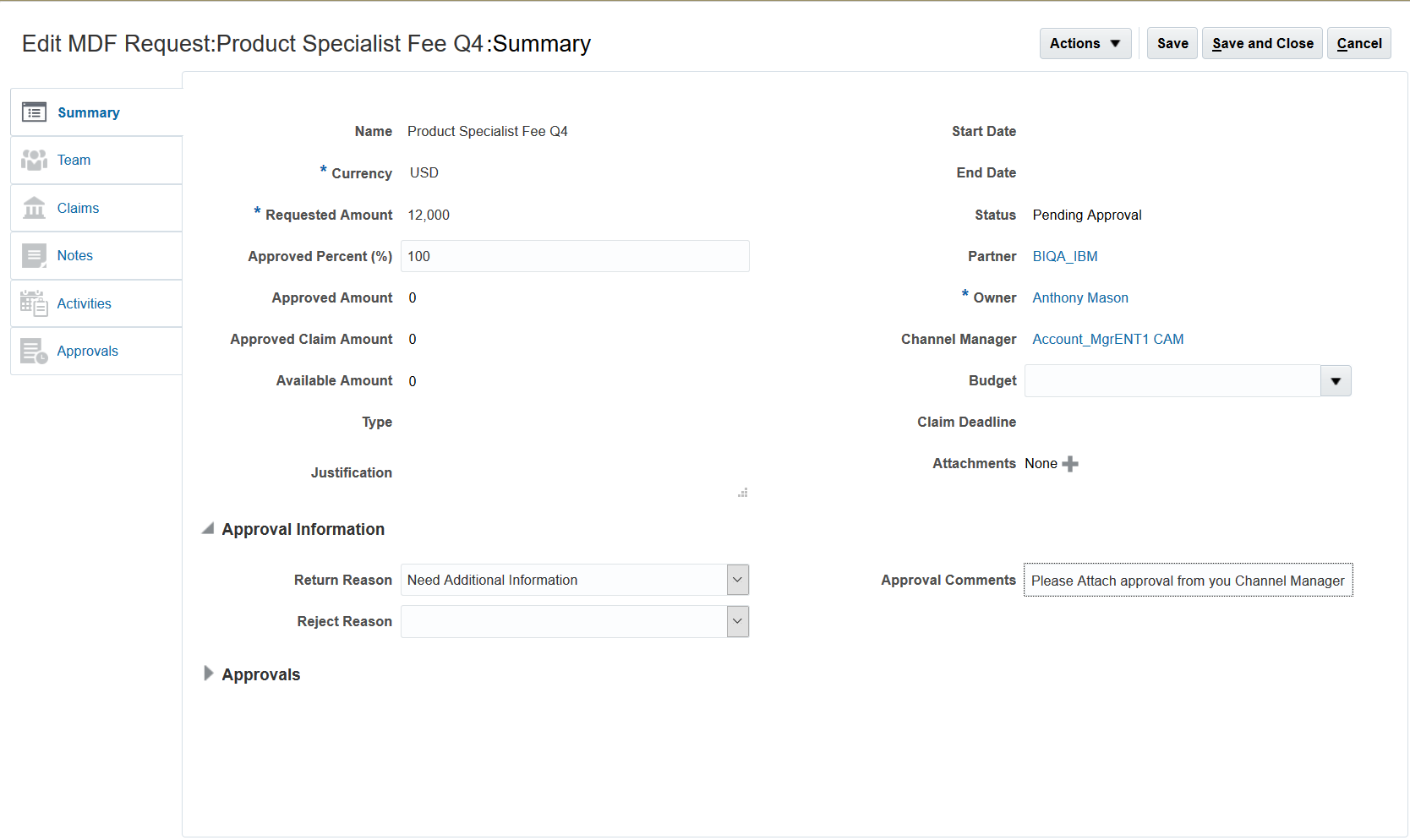Click the Approval Comments text field
The image size is (1410, 840).
click(1188, 581)
